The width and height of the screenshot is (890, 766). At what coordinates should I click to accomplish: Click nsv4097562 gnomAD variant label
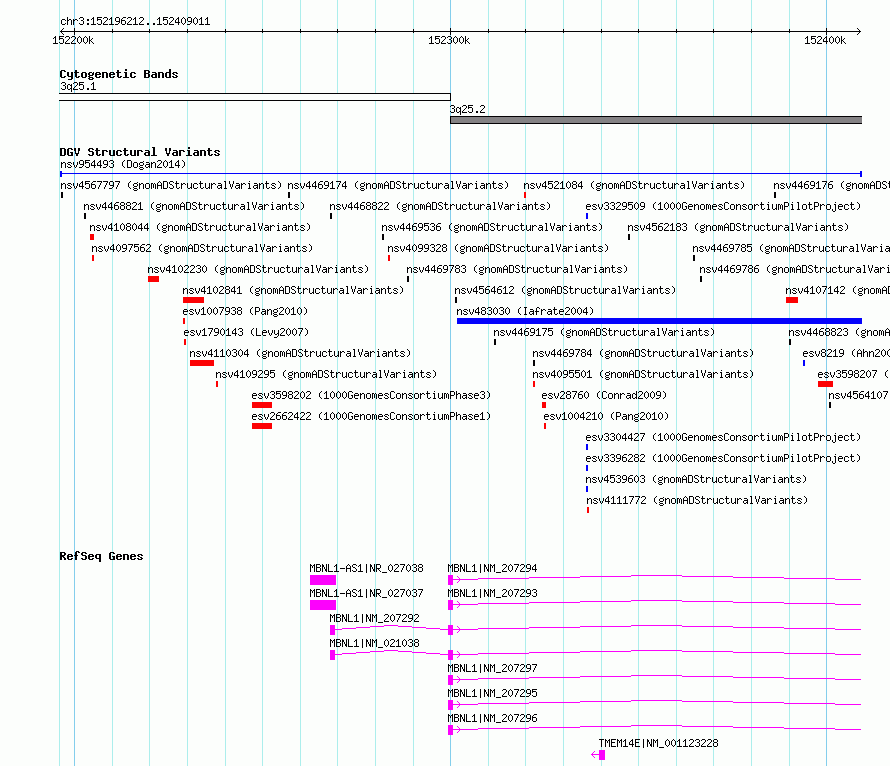pos(202,249)
